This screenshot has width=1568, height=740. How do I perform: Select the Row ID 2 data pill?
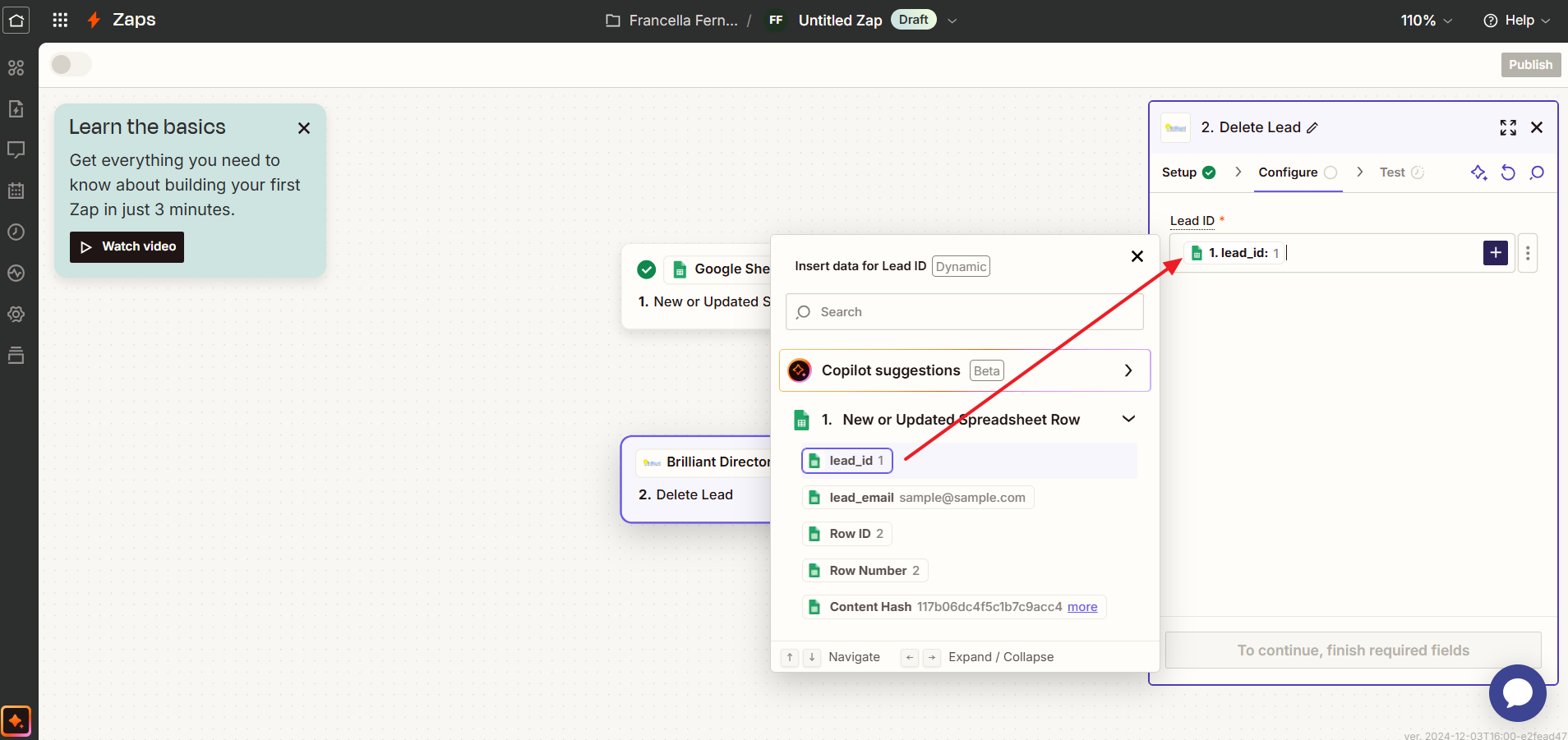(x=847, y=534)
